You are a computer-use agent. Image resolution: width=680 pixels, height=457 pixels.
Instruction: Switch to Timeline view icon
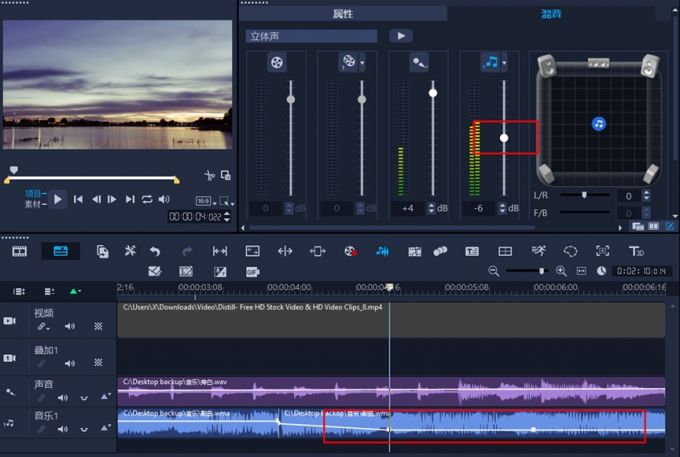(x=60, y=251)
